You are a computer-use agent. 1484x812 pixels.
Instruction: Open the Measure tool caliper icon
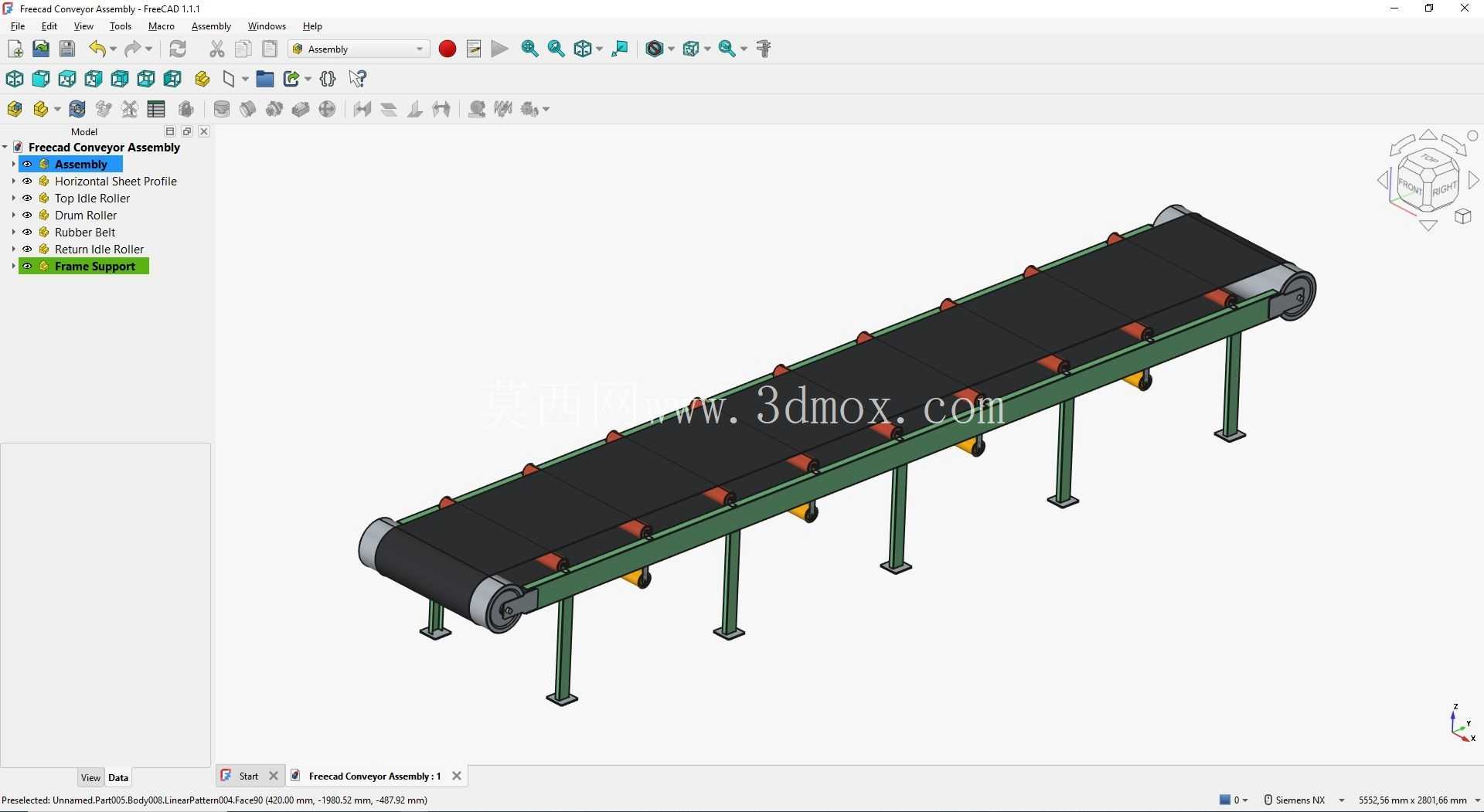pyautogui.click(x=764, y=49)
